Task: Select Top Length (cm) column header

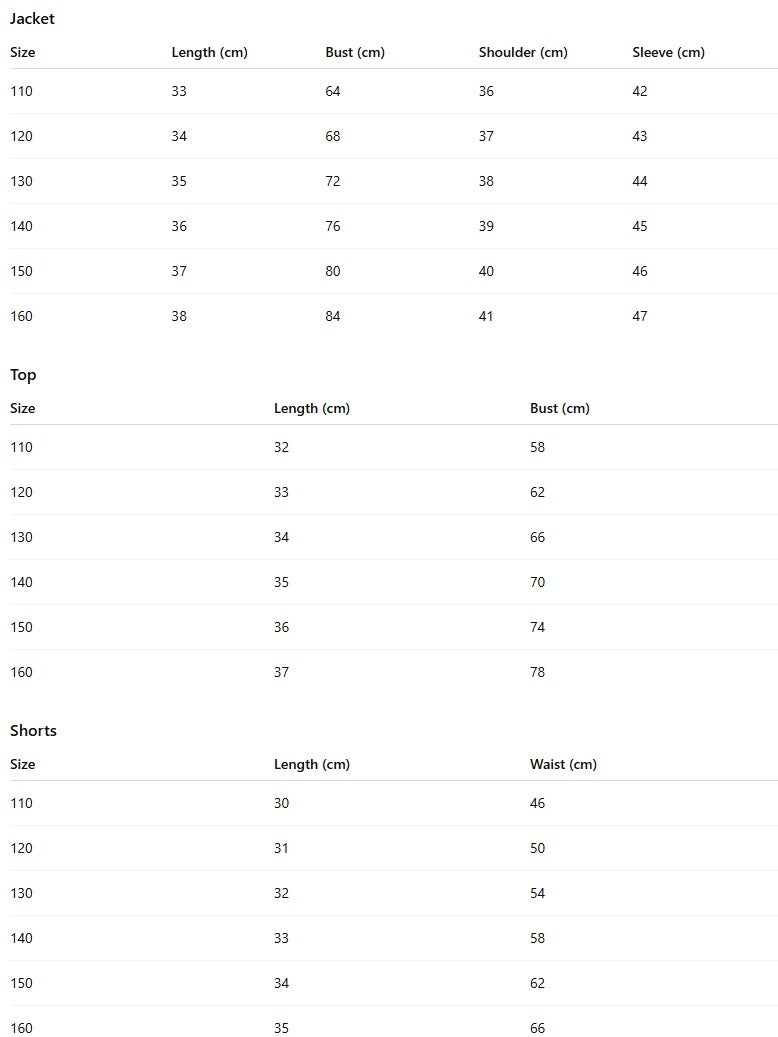Action: click(x=311, y=409)
